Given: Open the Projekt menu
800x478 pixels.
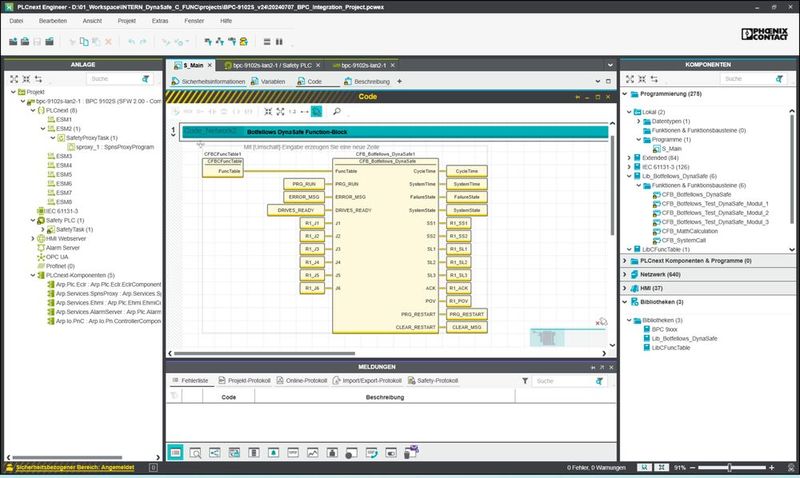Looking at the screenshot, I should pos(126,20).
